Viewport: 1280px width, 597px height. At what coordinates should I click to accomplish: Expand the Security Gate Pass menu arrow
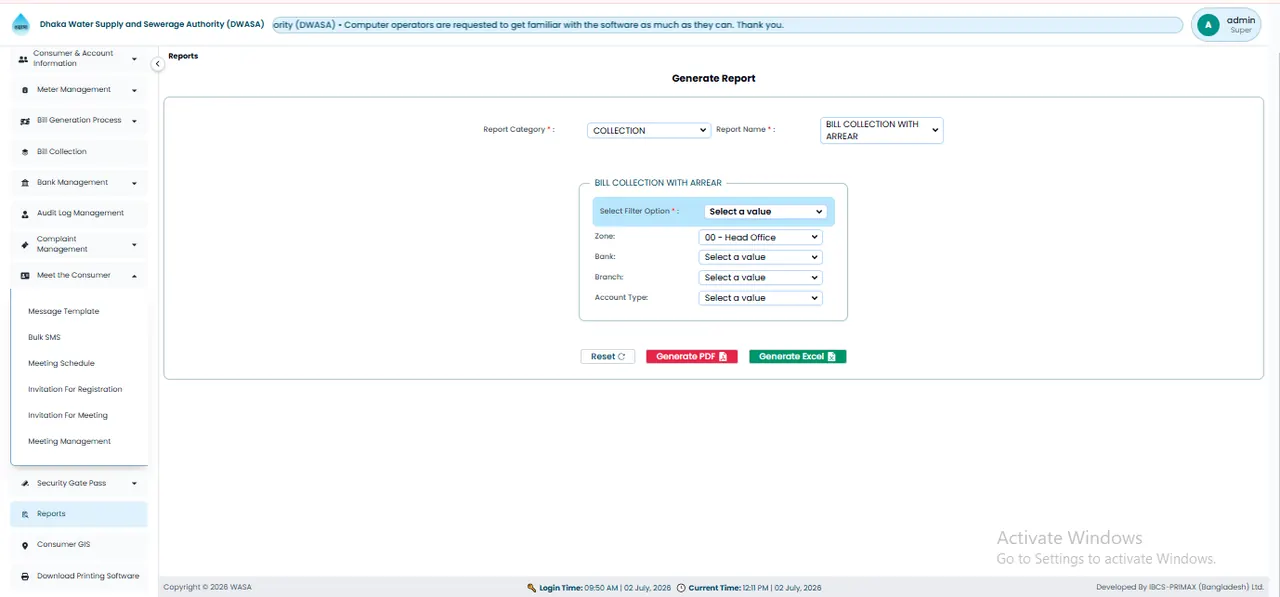pyautogui.click(x=134, y=484)
